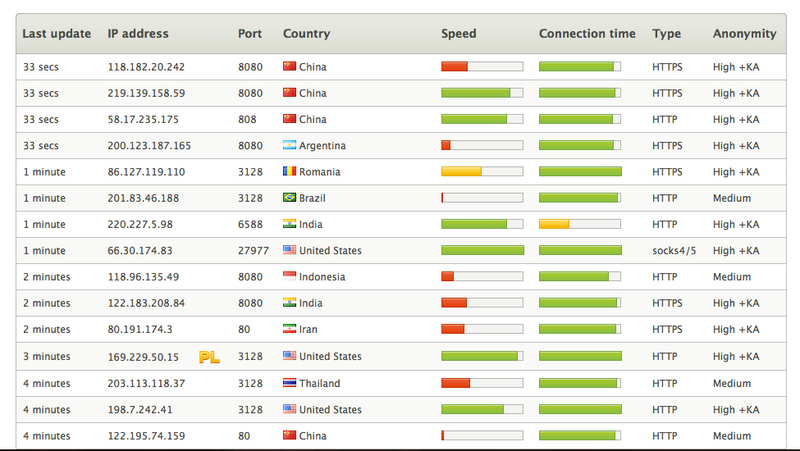Sort by the Anonymity column header
The width and height of the screenshot is (800, 451).
click(x=744, y=34)
